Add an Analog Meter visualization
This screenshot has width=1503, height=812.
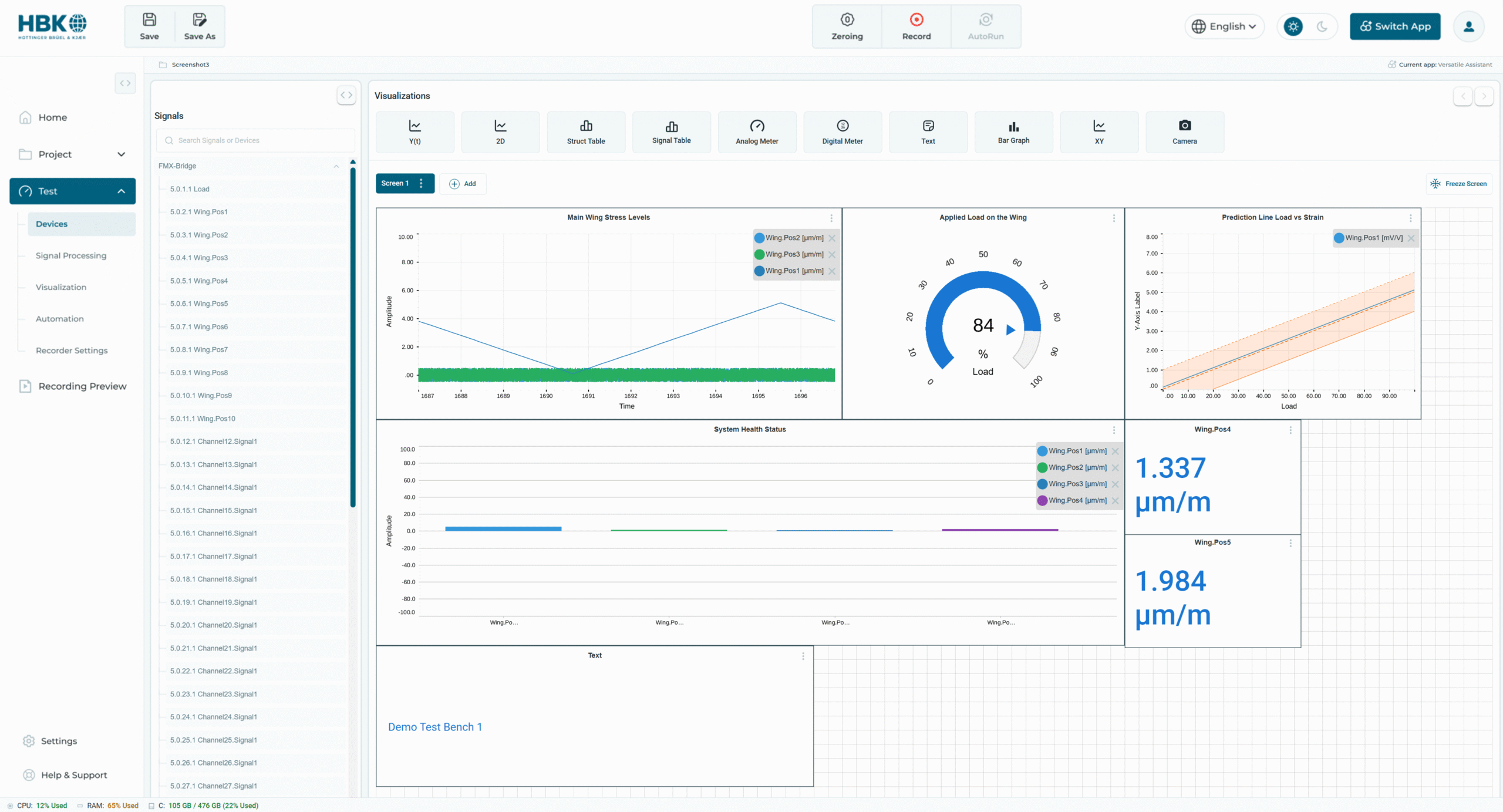click(x=757, y=132)
